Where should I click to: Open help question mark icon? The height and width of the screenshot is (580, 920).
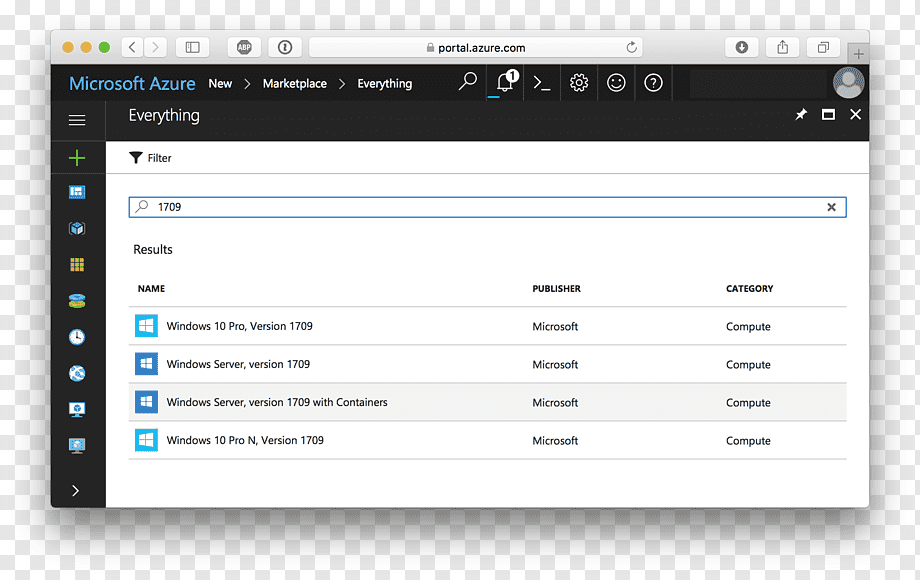point(653,83)
